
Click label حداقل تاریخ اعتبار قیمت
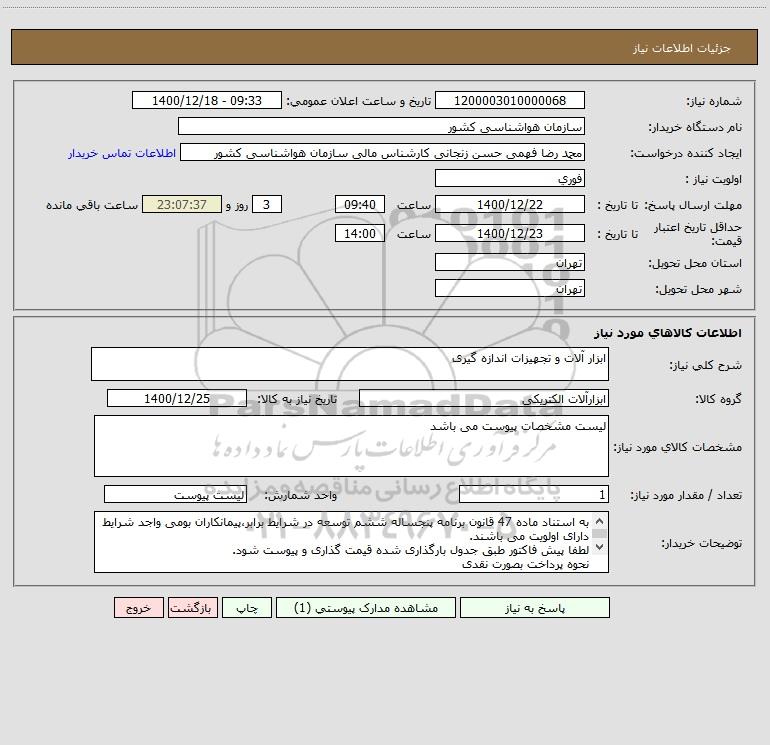698,234
